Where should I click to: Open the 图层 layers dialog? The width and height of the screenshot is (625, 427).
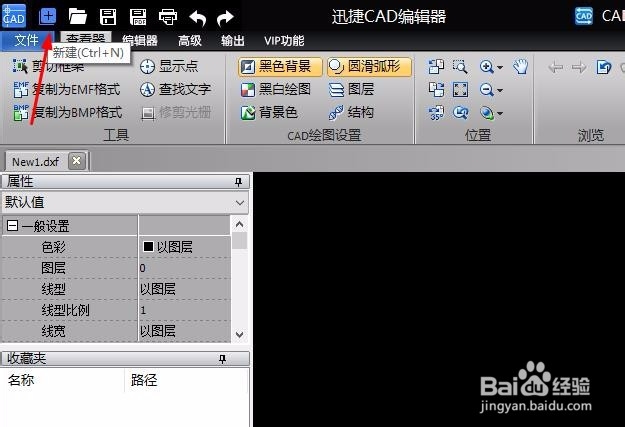pos(352,89)
